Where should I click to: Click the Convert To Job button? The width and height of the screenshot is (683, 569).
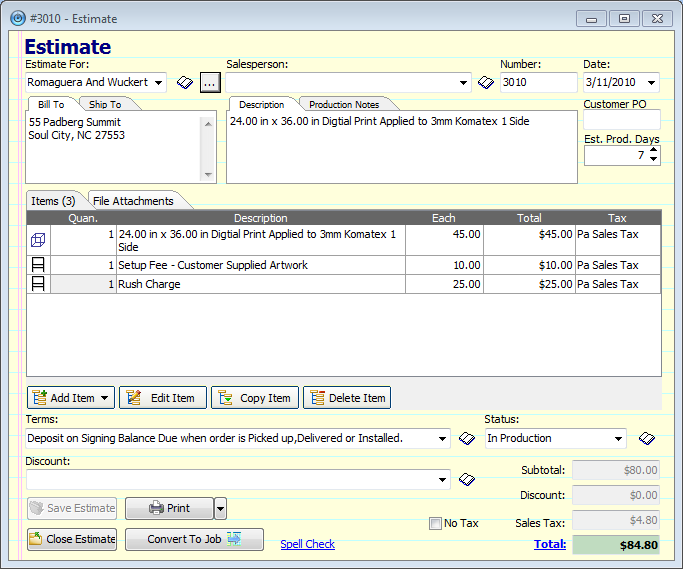(194, 539)
